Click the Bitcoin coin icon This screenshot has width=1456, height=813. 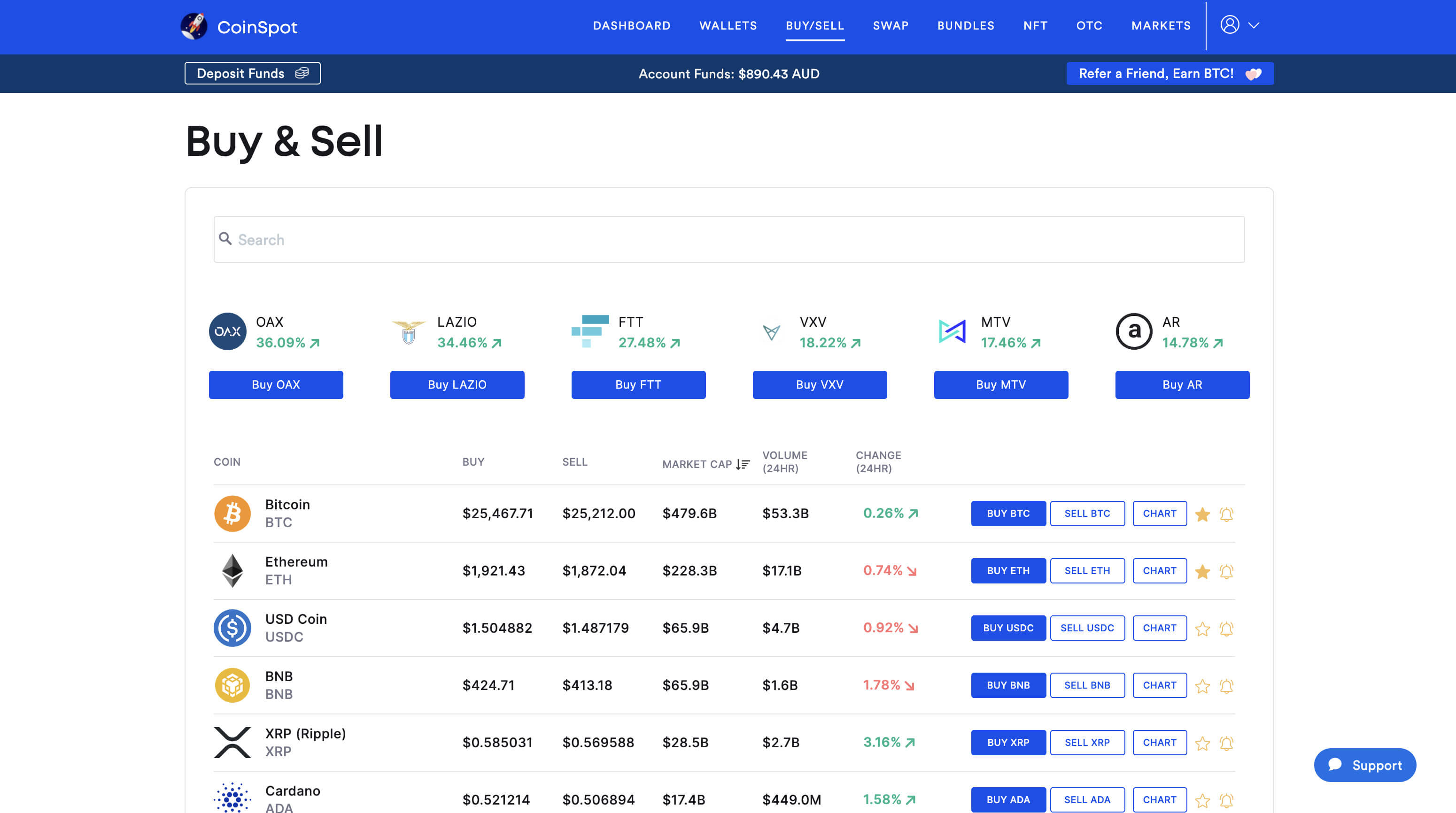coord(232,513)
